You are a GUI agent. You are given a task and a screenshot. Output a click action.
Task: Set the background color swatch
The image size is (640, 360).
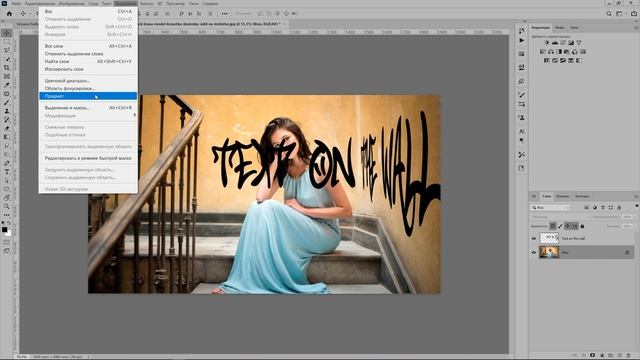tap(8, 233)
